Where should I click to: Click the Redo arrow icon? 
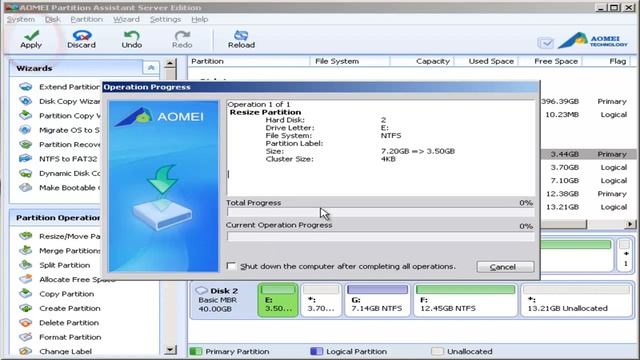tap(182, 35)
